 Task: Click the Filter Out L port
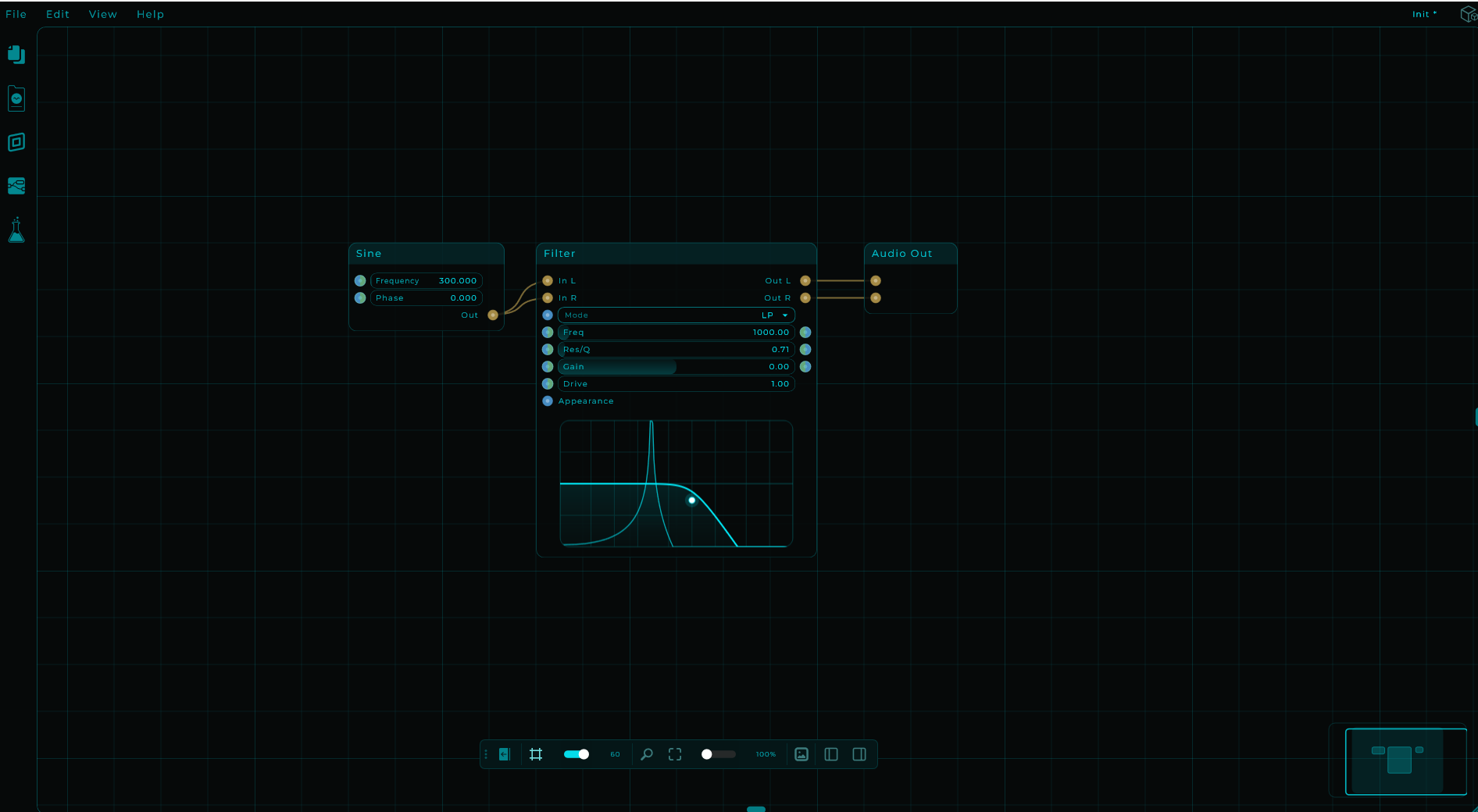(805, 281)
